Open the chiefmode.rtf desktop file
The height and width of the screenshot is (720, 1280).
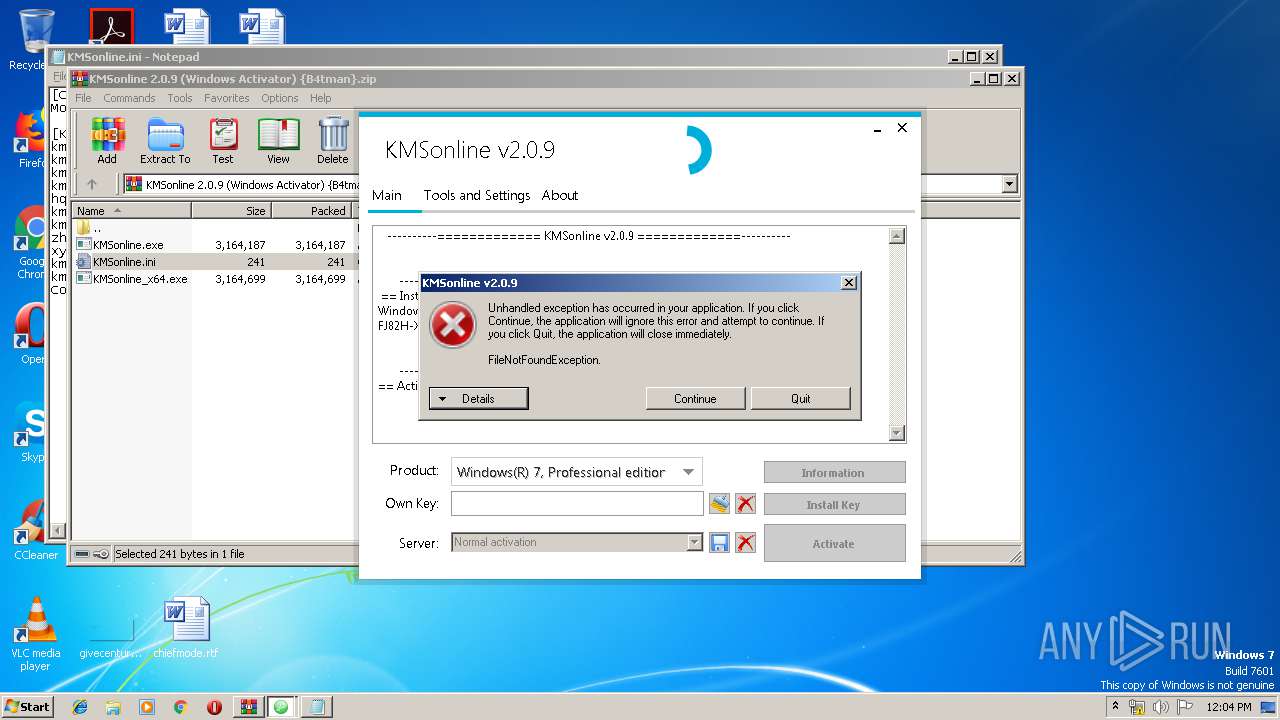tap(185, 627)
